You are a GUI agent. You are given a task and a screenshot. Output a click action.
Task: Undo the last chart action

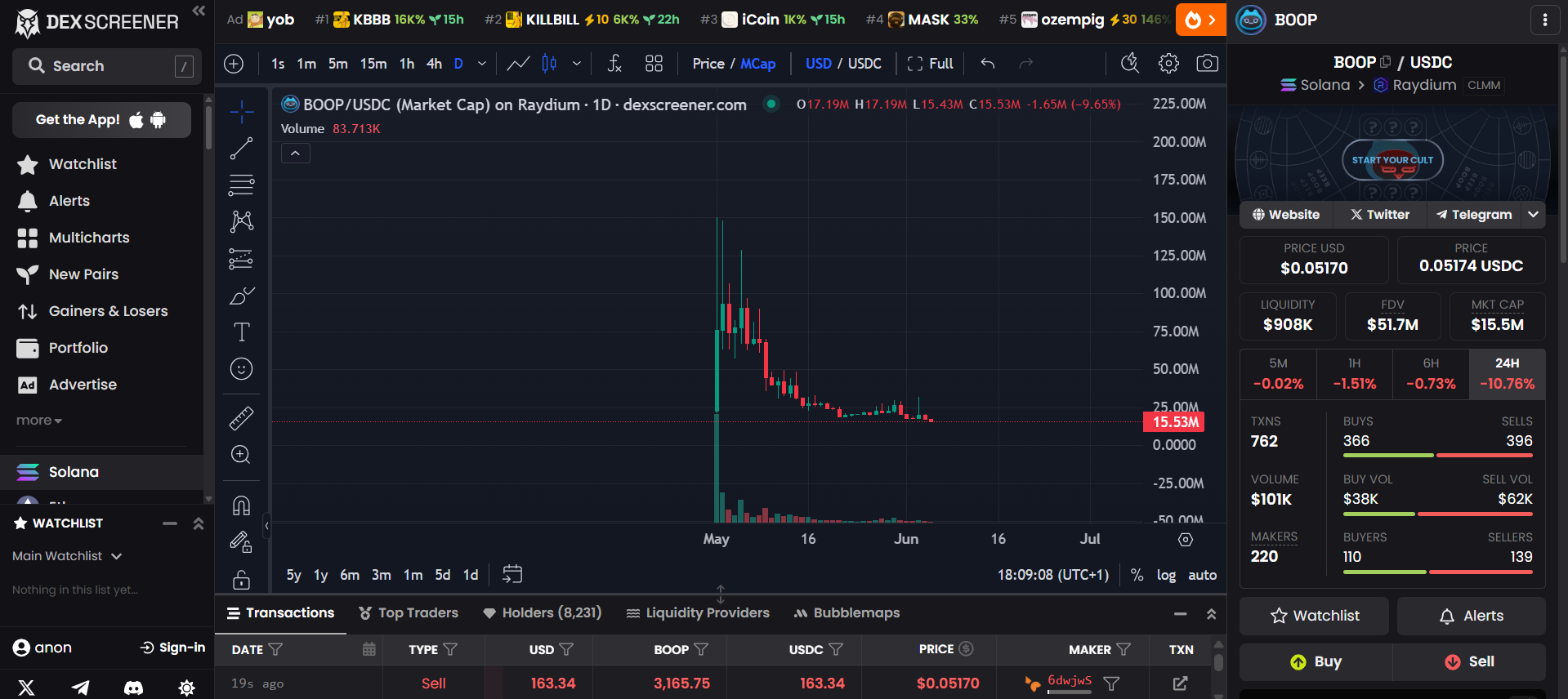pyautogui.click(x=988, y=64)
